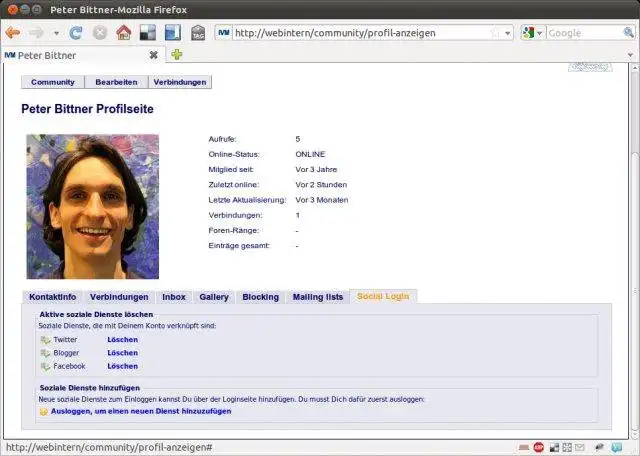This screenshot has width=640, height=456.
Task: Go to the home page icon
Action: [x=124, y=33]
